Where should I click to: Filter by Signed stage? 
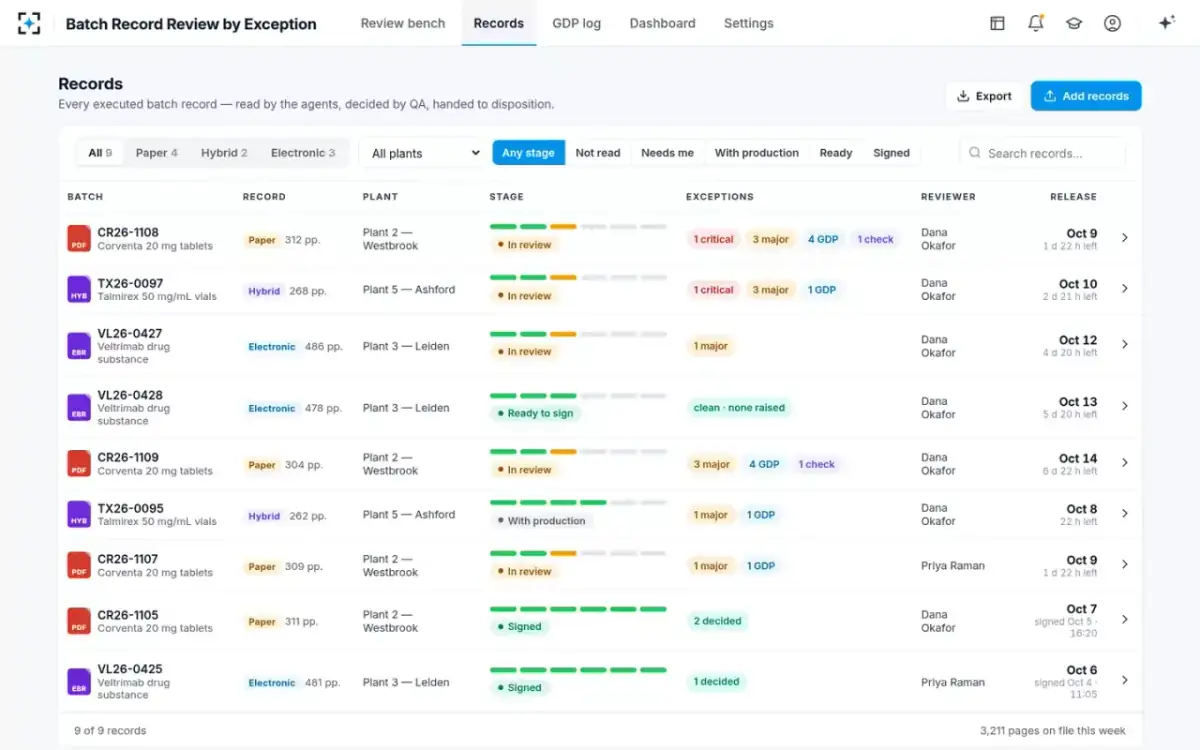[x=891, y=153]
